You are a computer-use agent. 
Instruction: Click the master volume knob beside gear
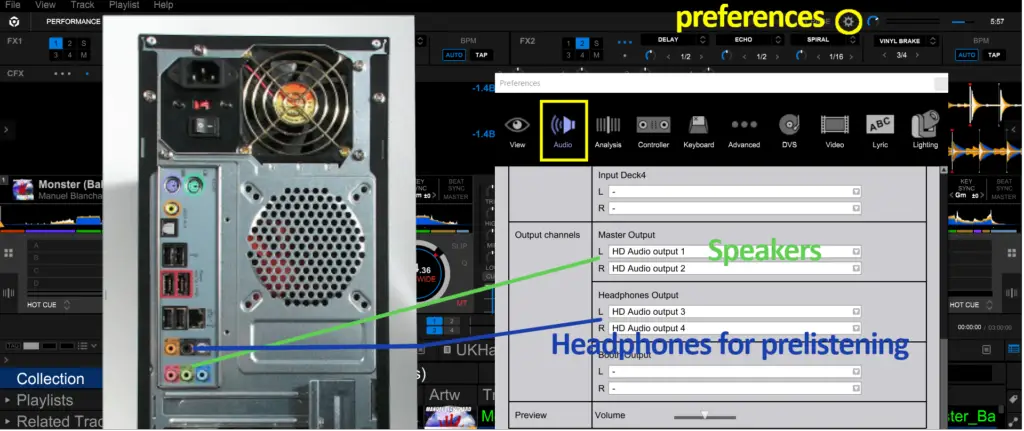tap(873, 22)
